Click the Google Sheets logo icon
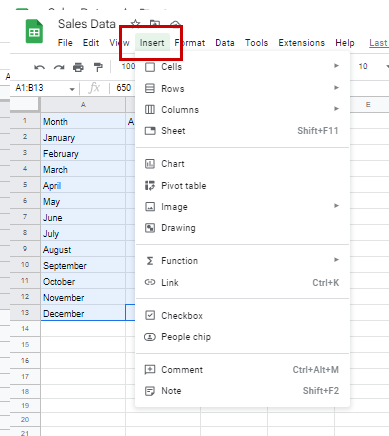 click(34, 32)
